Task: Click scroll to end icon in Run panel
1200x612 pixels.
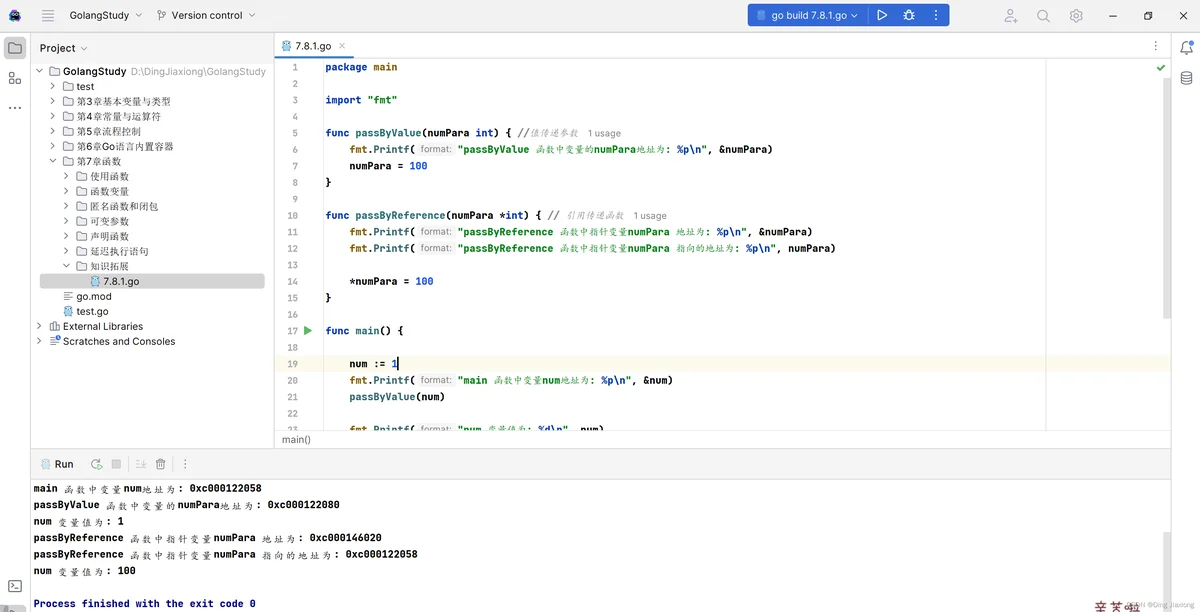Action: (x=141, y=464)
